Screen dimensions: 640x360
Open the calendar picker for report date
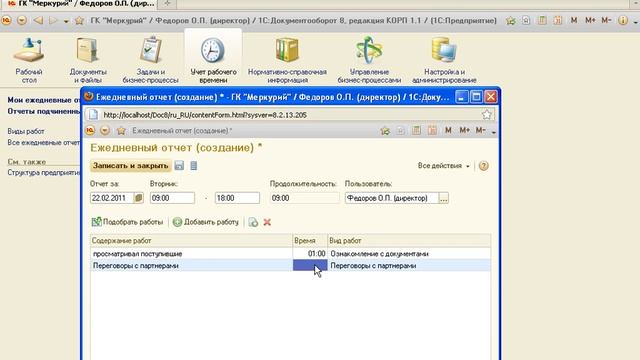(138, 198)
